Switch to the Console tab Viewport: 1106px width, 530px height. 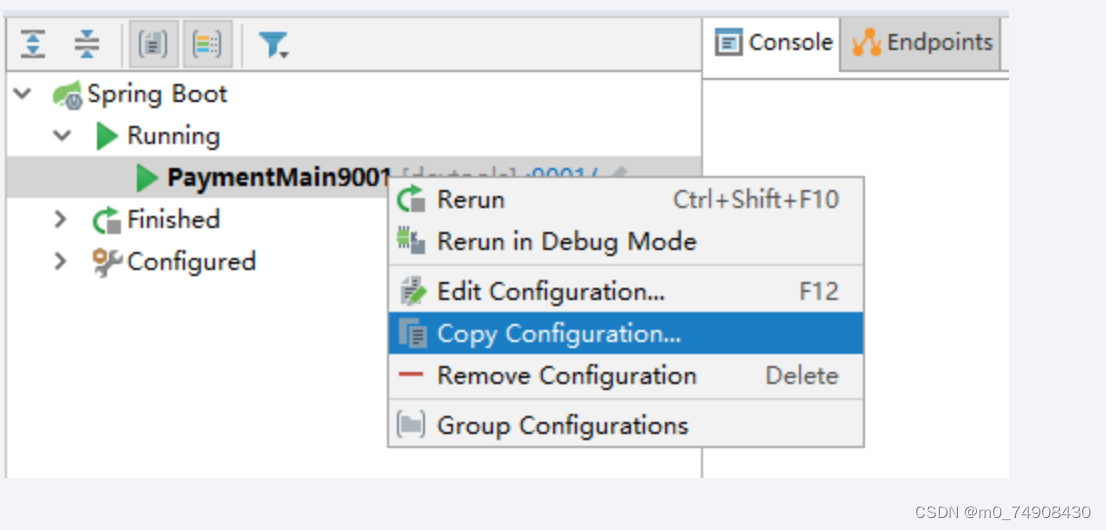tap(772, 43)
